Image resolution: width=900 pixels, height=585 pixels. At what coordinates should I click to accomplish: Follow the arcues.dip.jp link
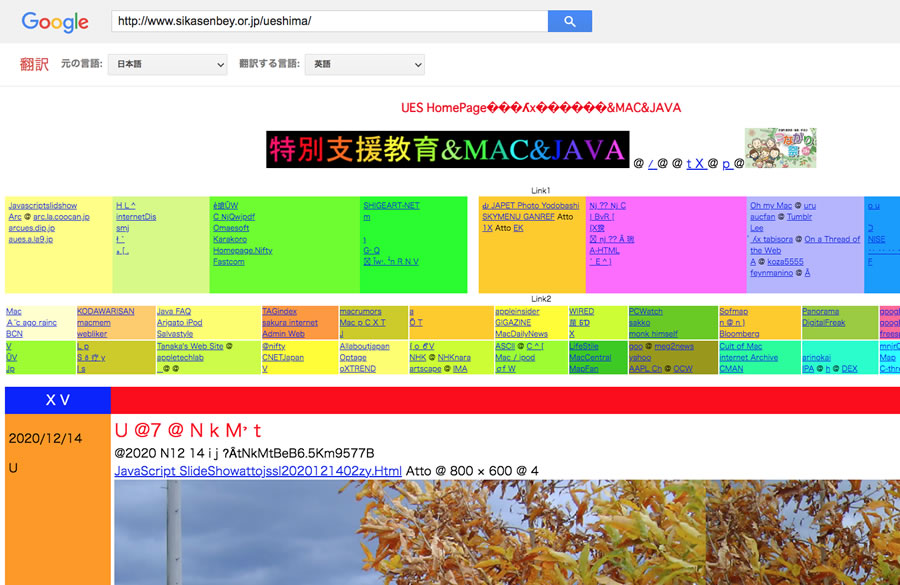[32, 228]
